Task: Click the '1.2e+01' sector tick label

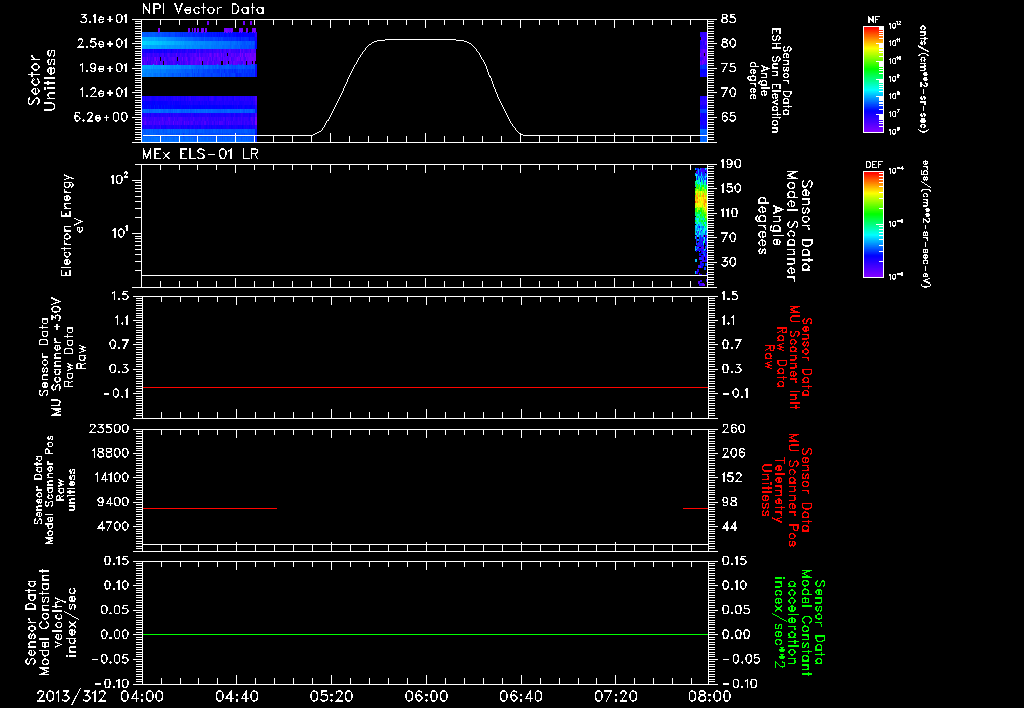Action: pos(103,93)
